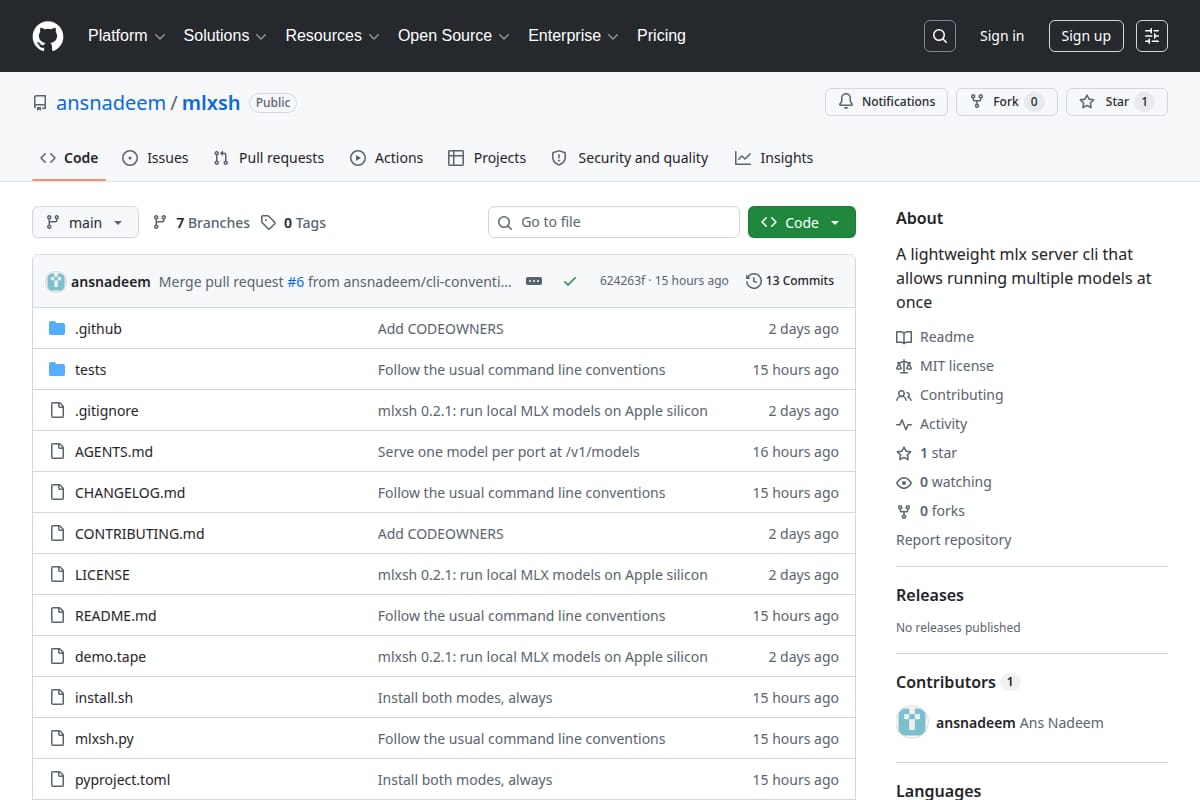The height and width of the screenshot is (800, 1200).
Task: Click the Sign up button
Action: click(x=1086, y=36)
